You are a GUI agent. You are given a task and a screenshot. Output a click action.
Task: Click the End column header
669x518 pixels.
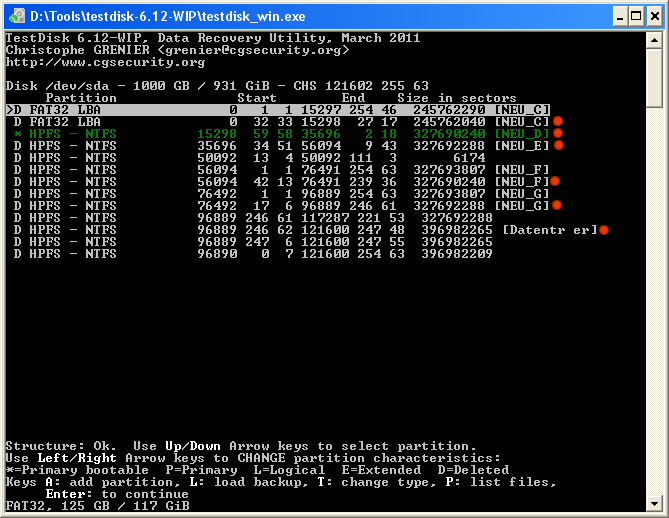(353, 98)
